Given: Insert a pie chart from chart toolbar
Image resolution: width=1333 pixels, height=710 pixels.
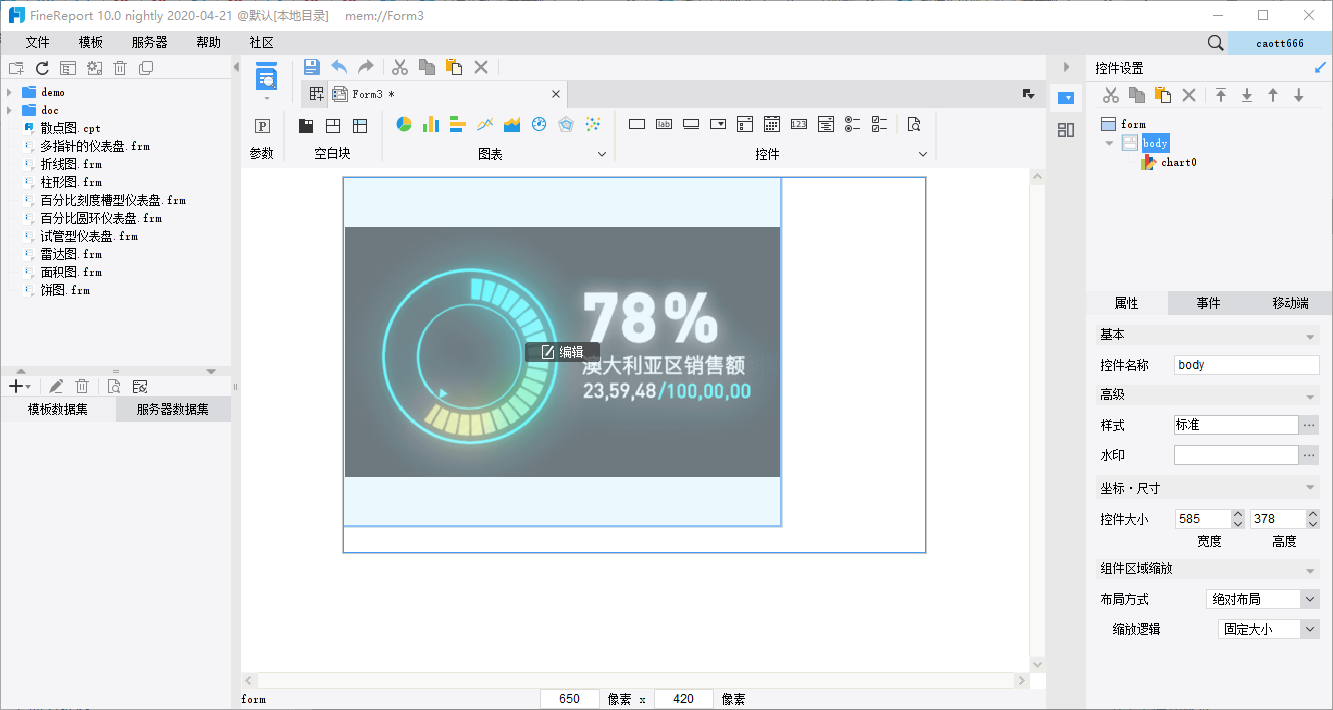Looking at the screenshot, I should 405,125.
